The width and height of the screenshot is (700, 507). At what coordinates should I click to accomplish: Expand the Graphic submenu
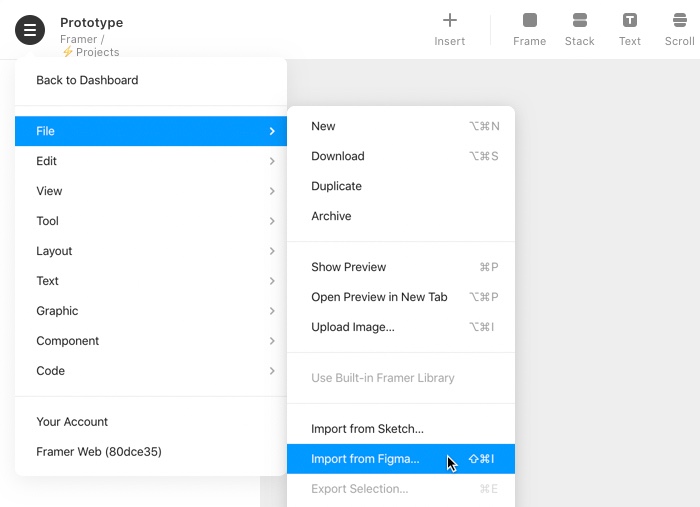[x=151, y=311]
